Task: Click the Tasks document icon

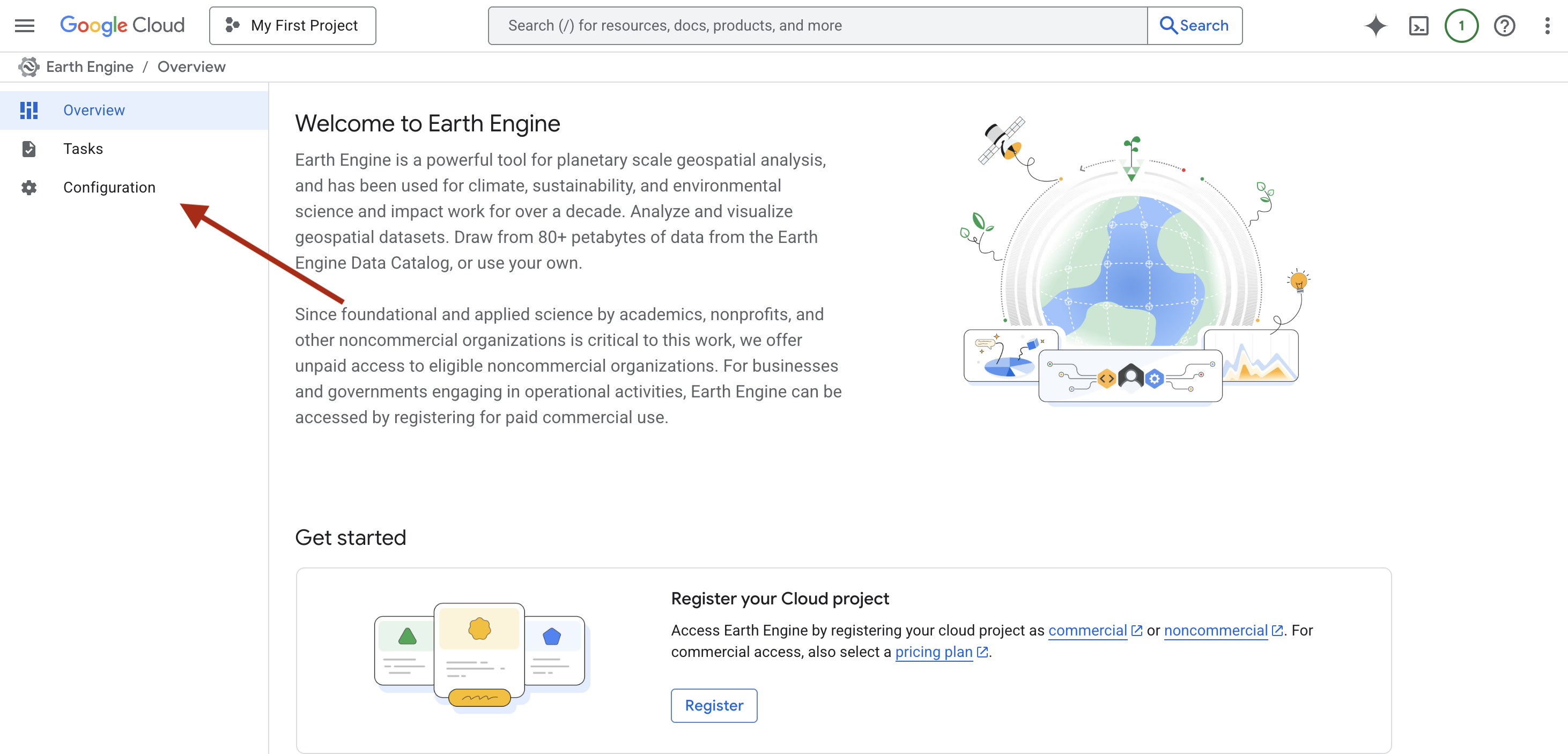Action: [x=29, y=149]
